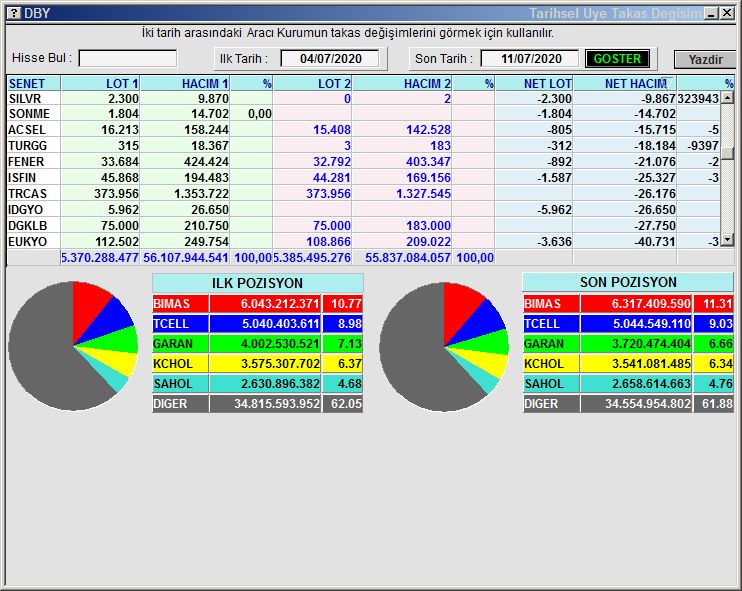Sort by the NET LOT column header
This screenshot has width=742, height=591.
pos(534,83)
